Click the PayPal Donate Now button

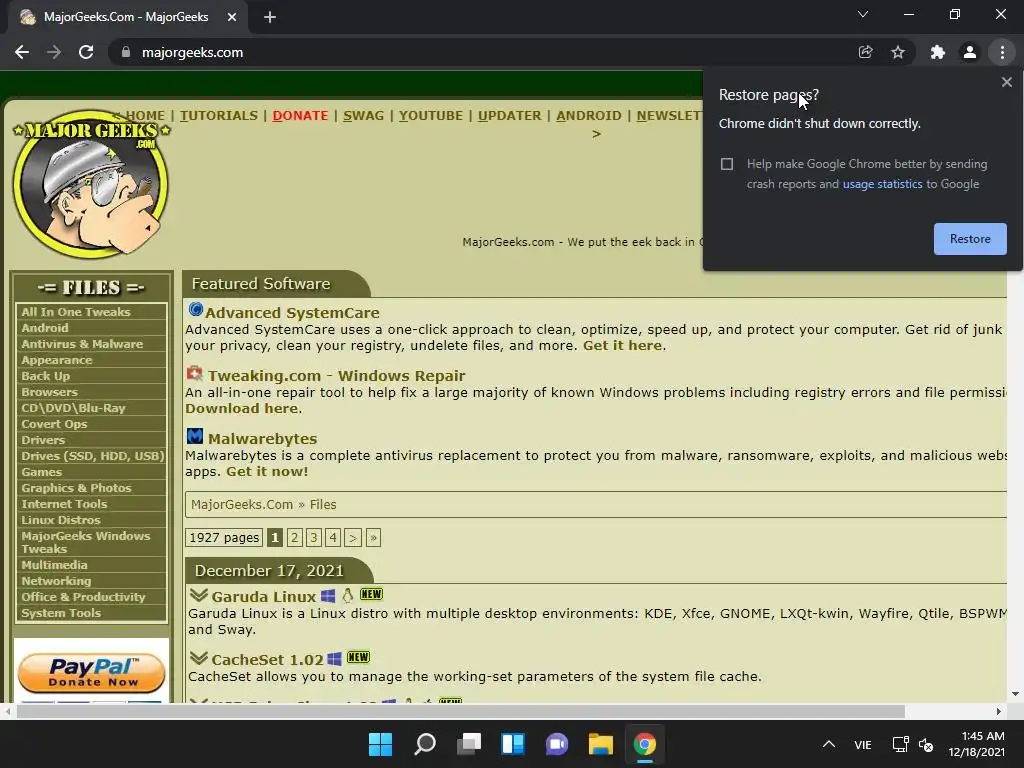(91, 673)
